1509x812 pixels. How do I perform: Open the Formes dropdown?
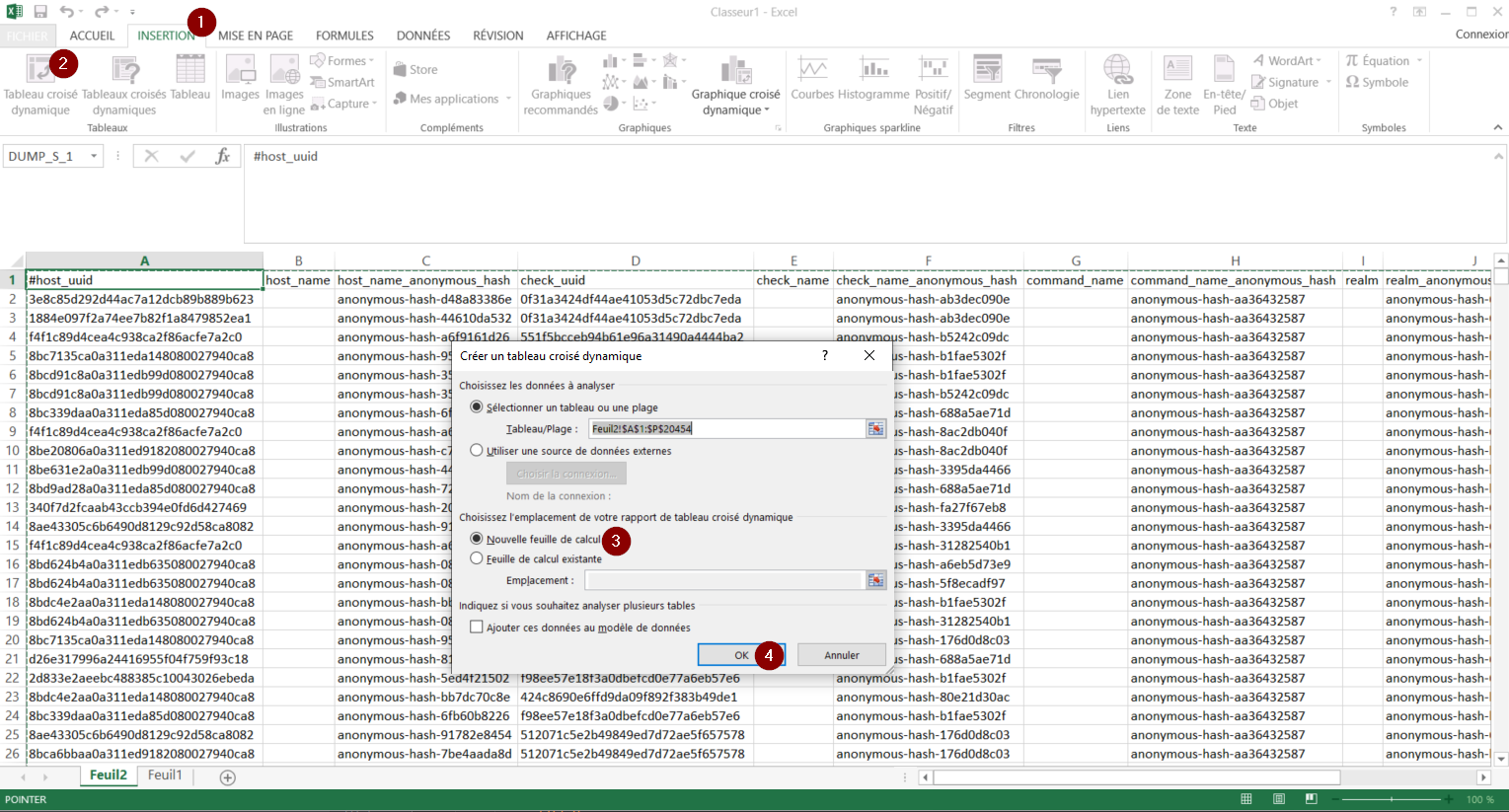[x=343, y=61]
